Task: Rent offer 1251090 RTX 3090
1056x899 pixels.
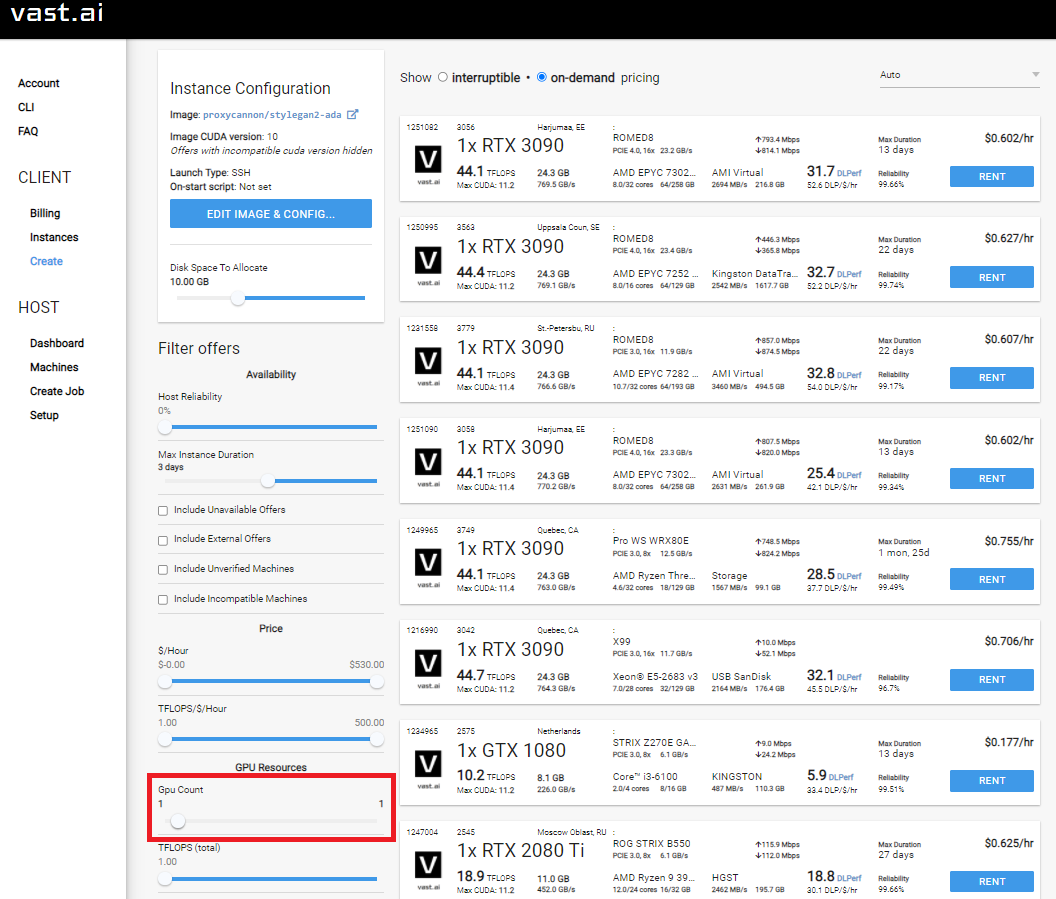Action: coord(991,479)
